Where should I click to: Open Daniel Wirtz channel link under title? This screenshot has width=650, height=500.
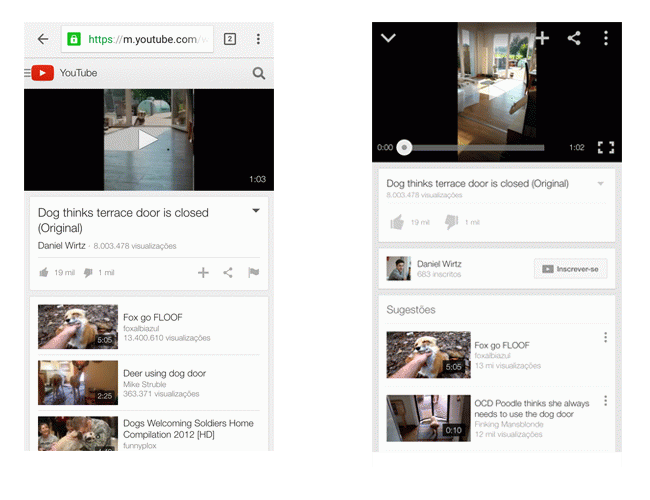(x=62, y=245)
